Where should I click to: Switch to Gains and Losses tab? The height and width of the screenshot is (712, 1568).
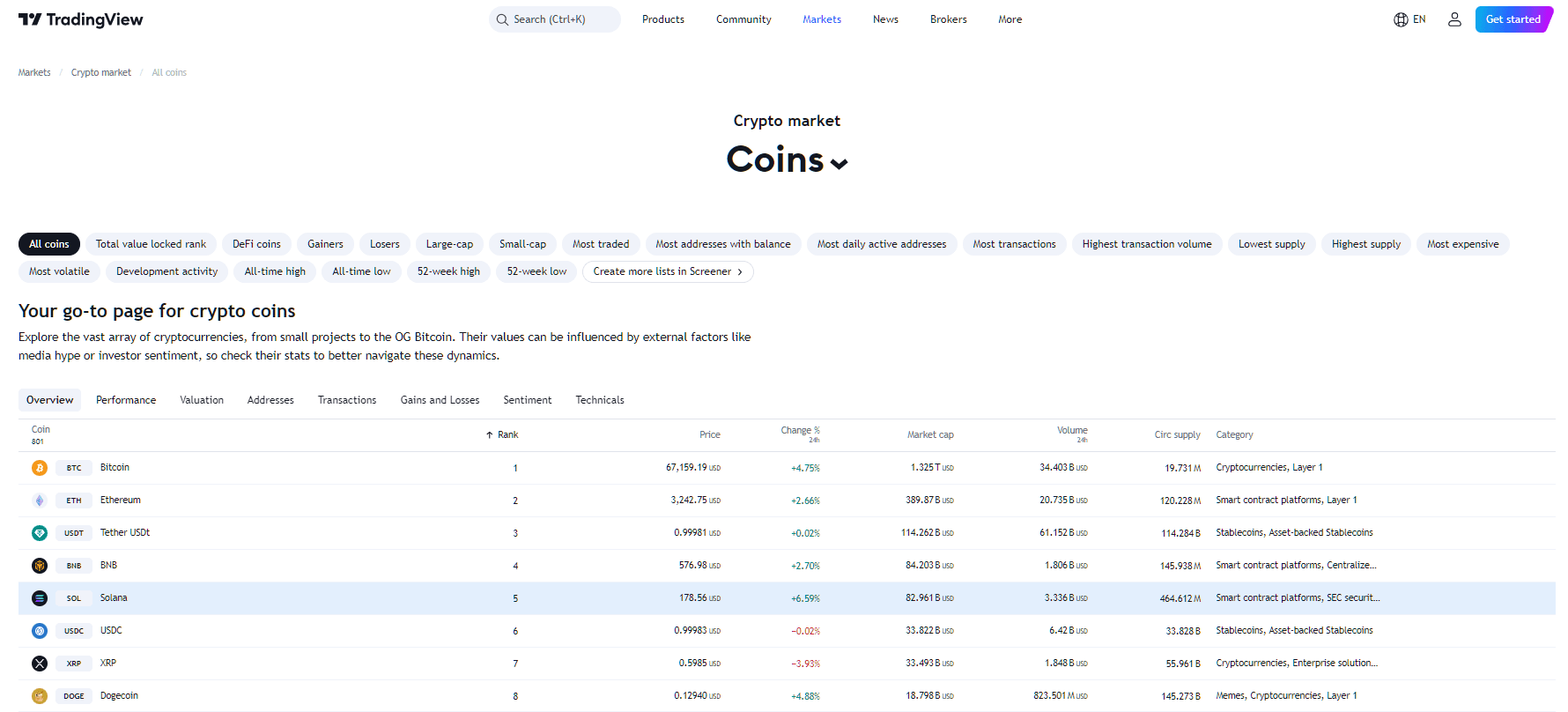point(440,400)
